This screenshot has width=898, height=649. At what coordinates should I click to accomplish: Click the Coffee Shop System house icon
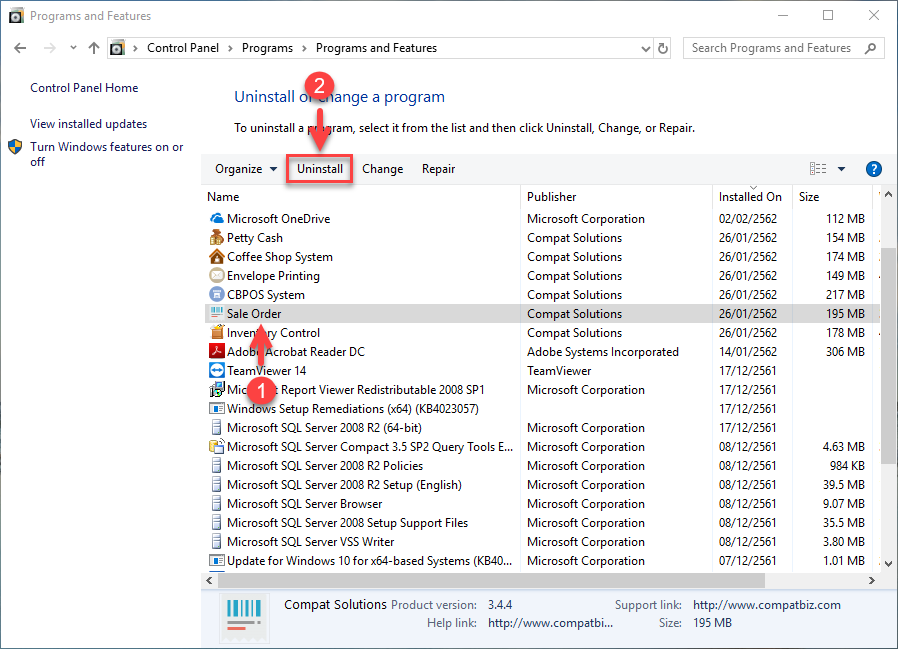216,257
